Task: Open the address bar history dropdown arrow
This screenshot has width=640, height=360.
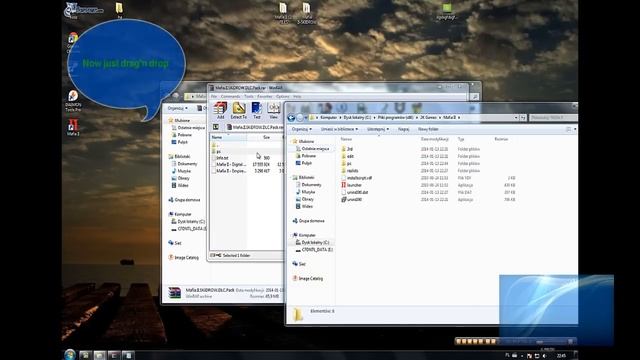Action: 516,118
